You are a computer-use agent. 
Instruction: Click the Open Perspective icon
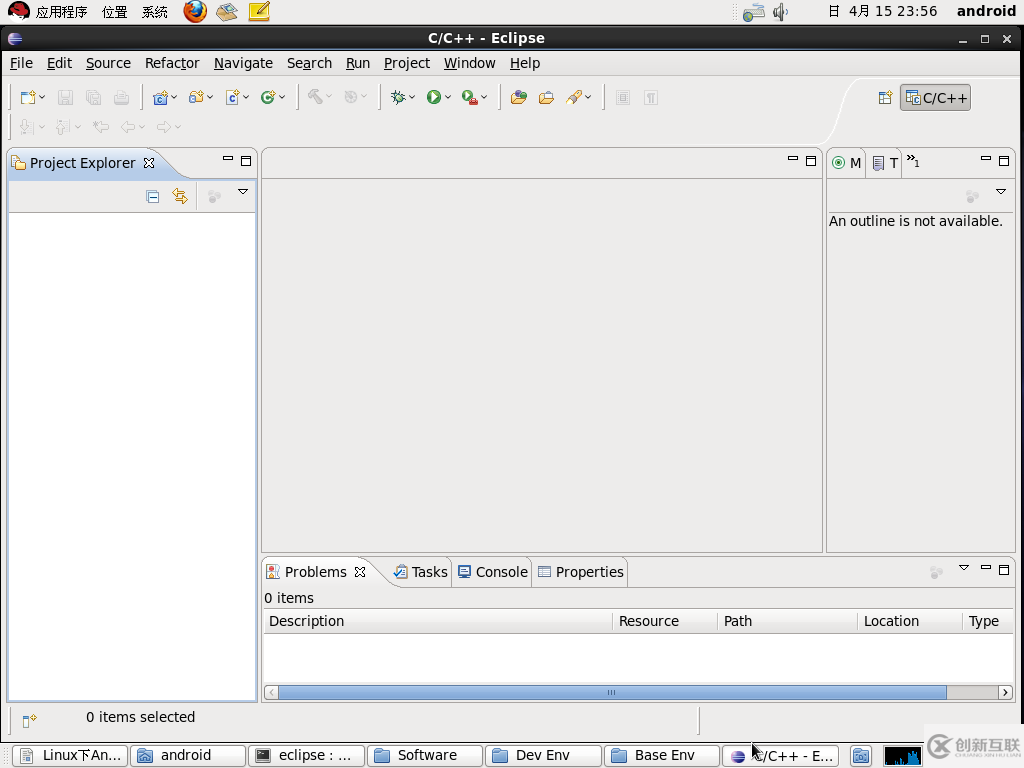[885, 98]
